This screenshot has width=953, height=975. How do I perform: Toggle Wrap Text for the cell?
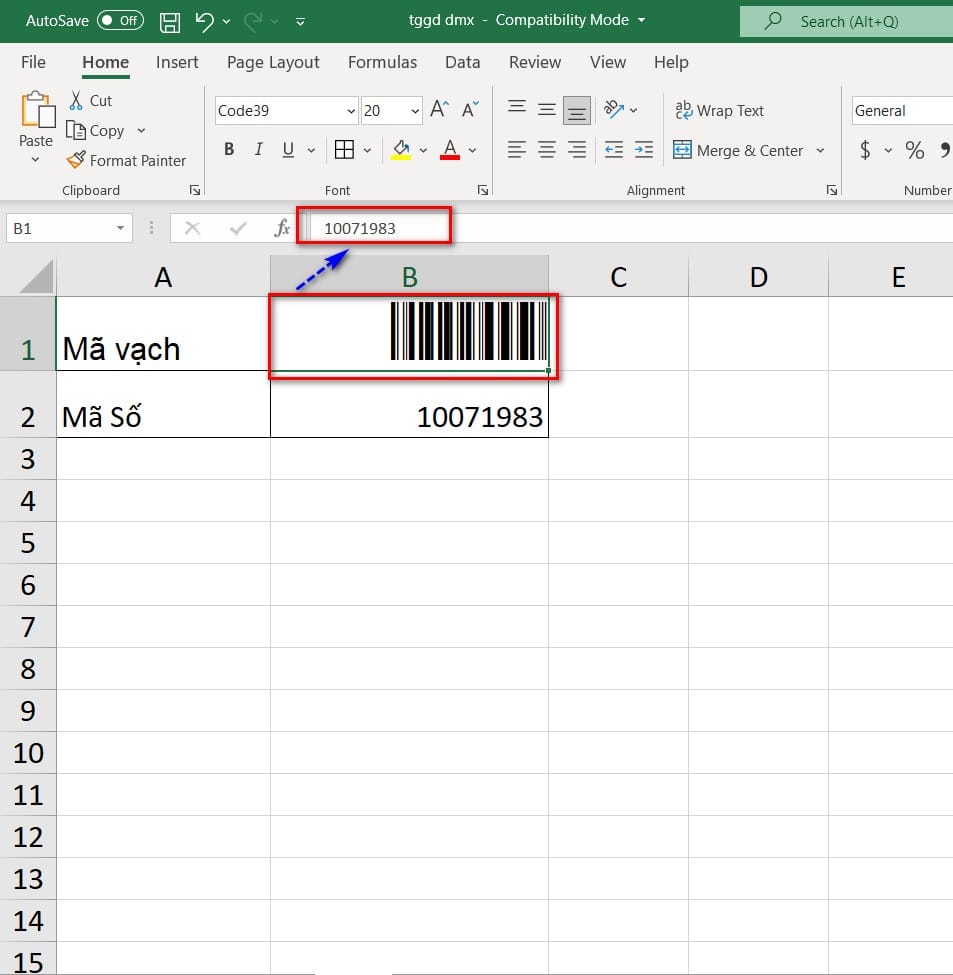[719, 111]
